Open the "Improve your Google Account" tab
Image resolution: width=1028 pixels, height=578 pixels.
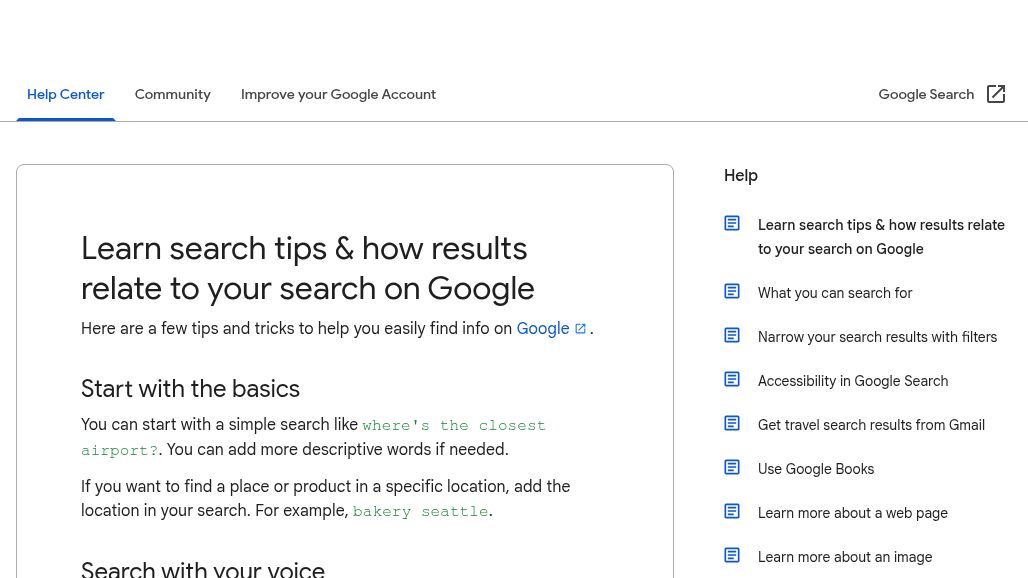pyautogui.click(x=338, y=94)
